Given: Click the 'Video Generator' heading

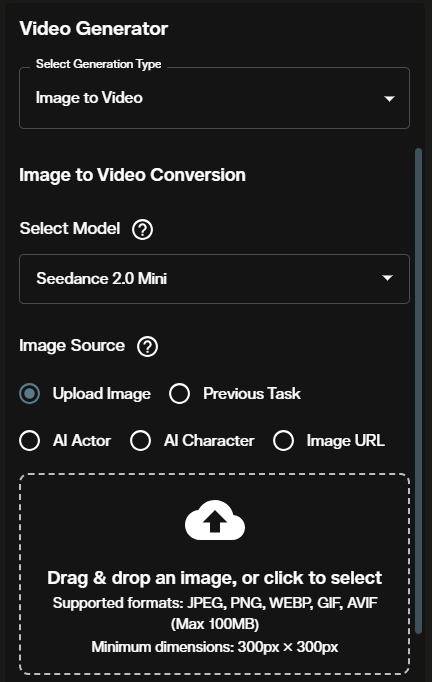Looking at the screenshot, I should [x=94, y=29].
